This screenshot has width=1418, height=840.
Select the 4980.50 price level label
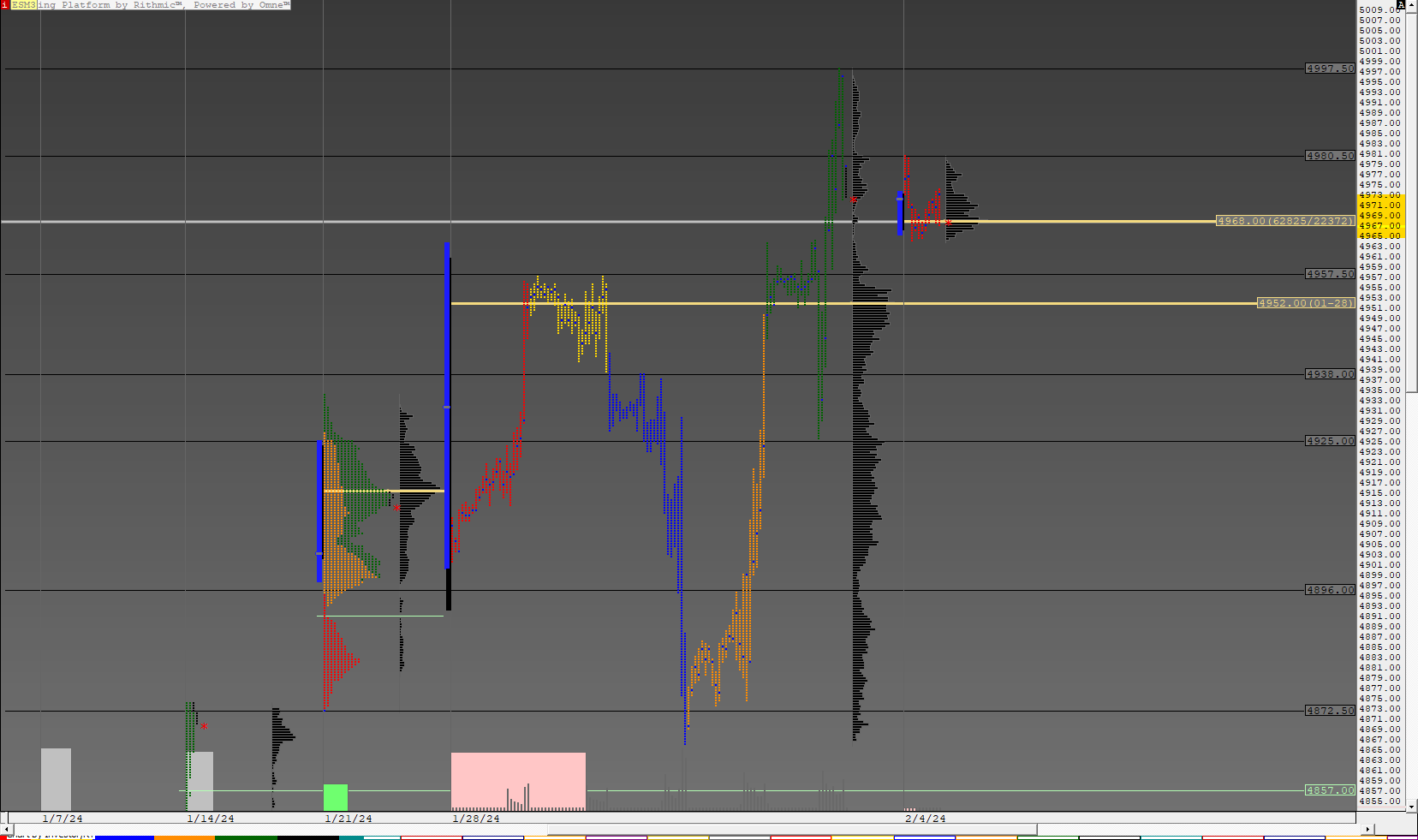[1330, 156]
